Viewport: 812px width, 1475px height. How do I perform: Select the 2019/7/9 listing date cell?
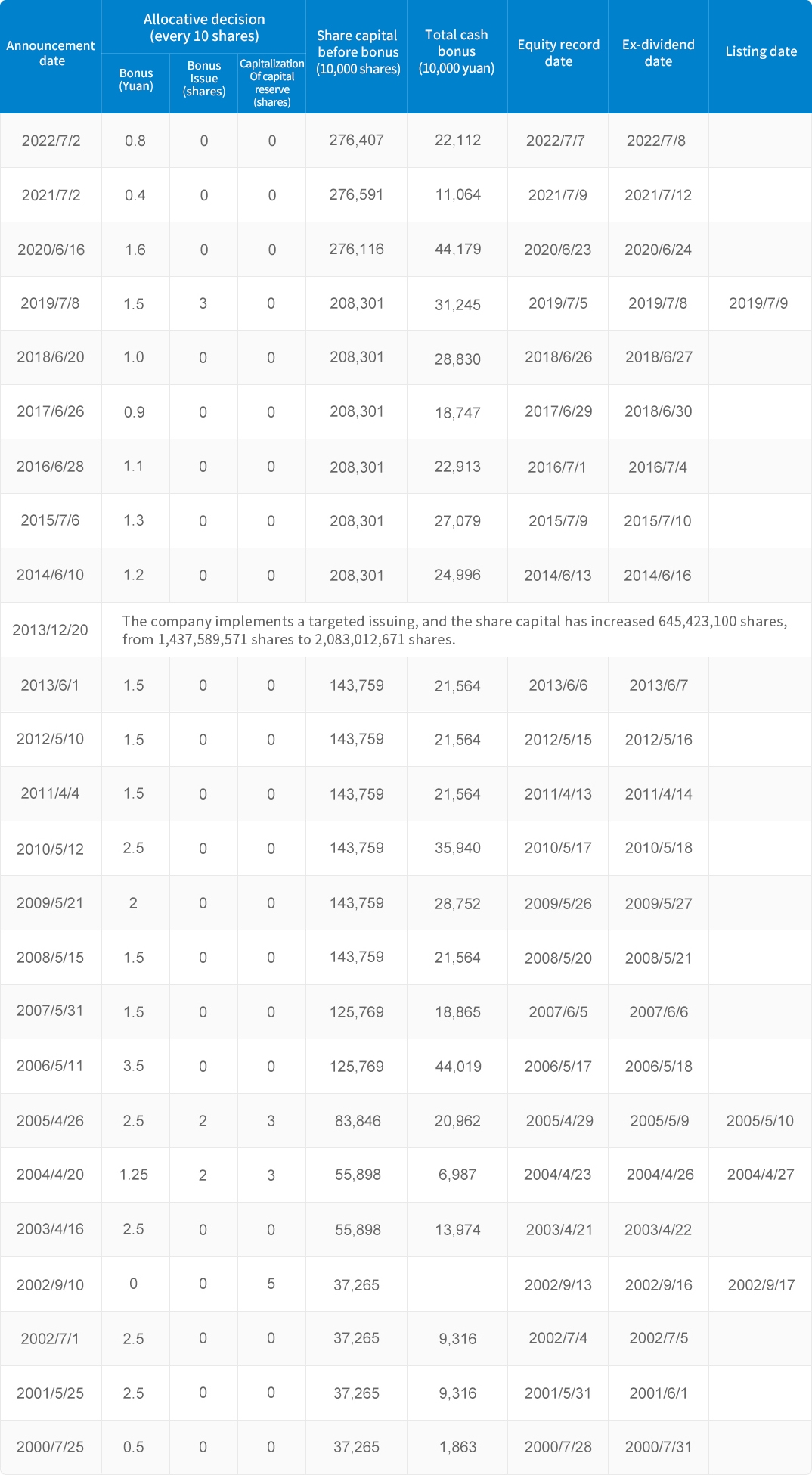(x=758, y=303)
